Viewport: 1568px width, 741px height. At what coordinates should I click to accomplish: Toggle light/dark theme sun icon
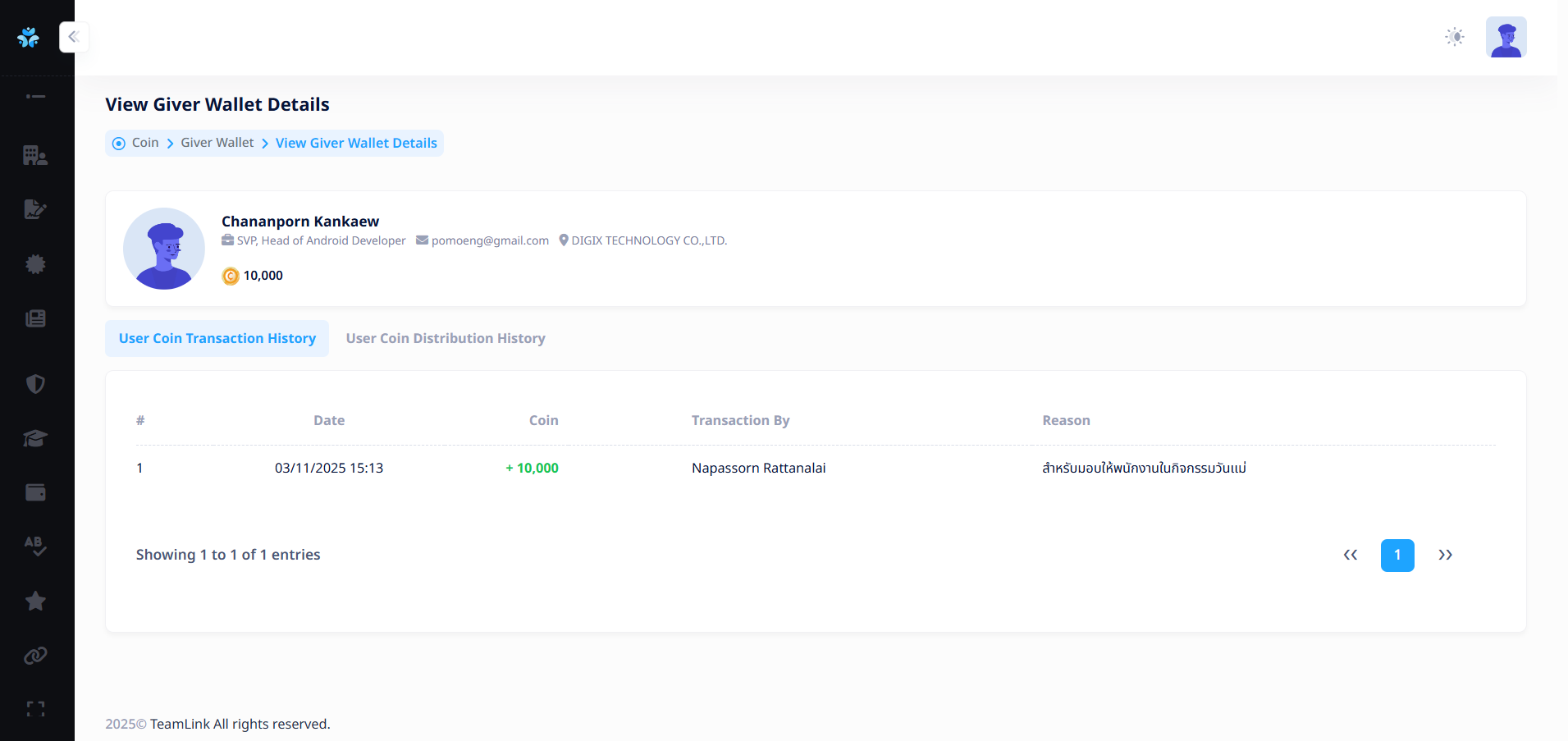[x=1454, y=37]
